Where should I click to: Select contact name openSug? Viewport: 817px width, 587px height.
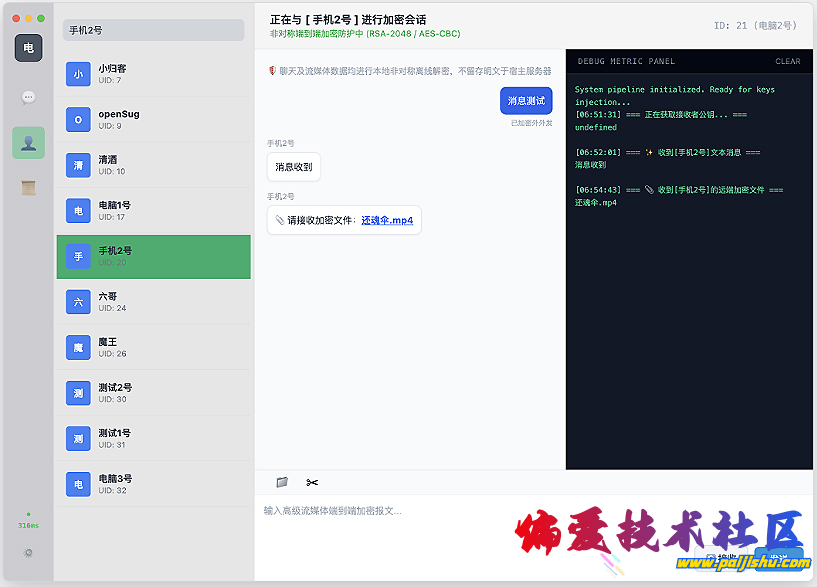point(119,114)
